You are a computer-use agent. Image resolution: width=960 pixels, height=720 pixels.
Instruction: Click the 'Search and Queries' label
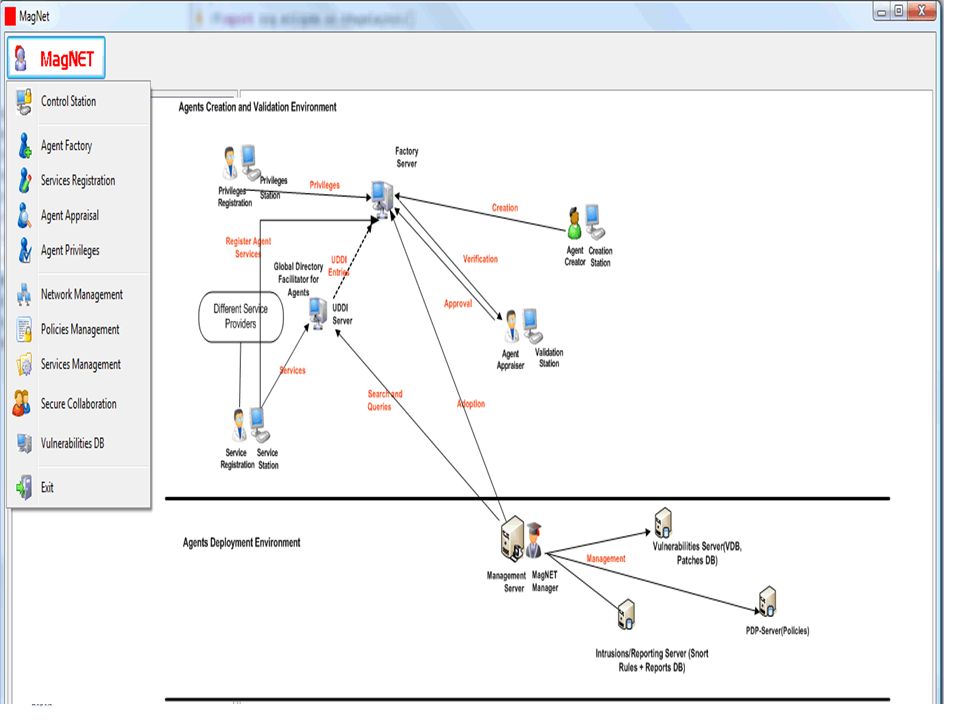pos(384,400)
